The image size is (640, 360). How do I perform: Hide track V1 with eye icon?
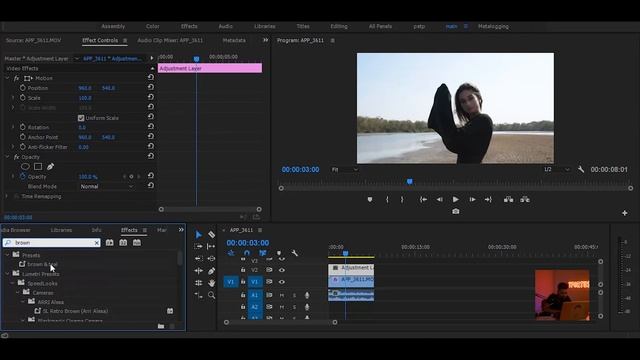tap(282, 282)
